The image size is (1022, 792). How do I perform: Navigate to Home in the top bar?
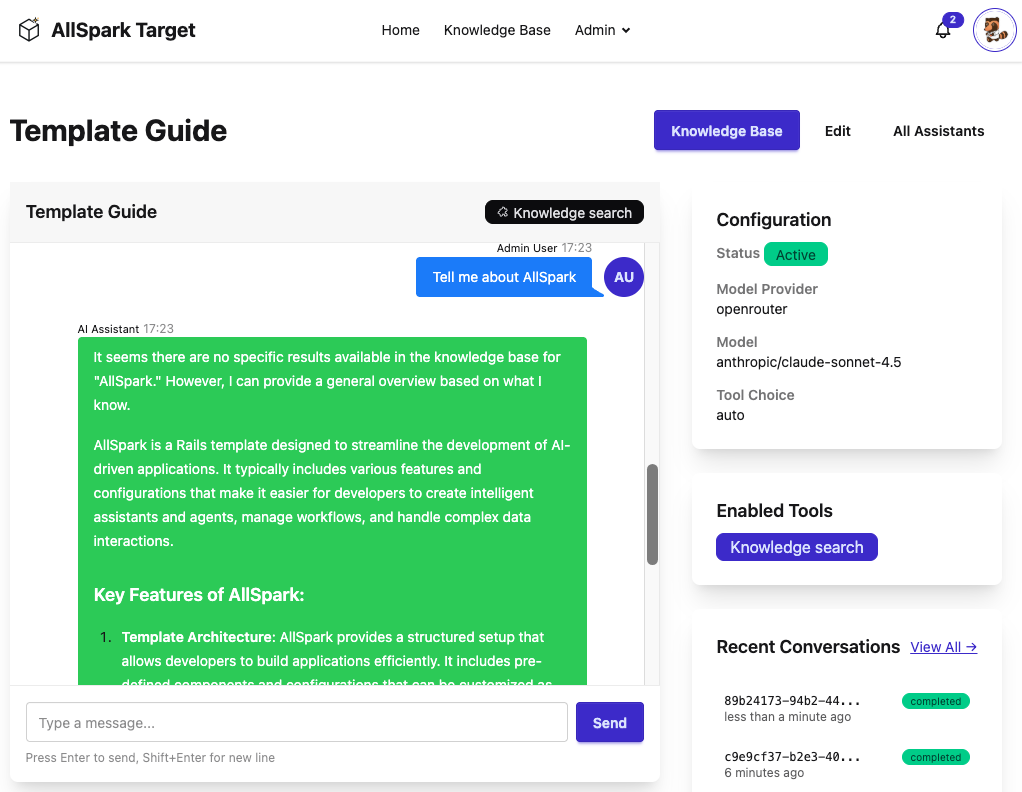click(x=400, y=30)
